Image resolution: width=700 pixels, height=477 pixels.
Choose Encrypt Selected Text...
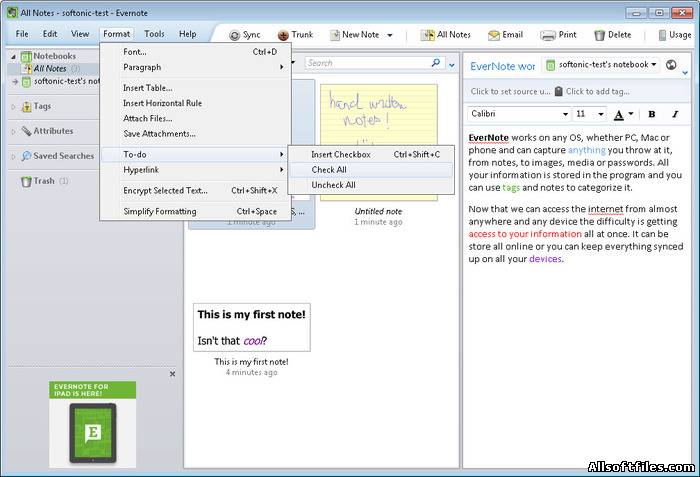point(195,191)
